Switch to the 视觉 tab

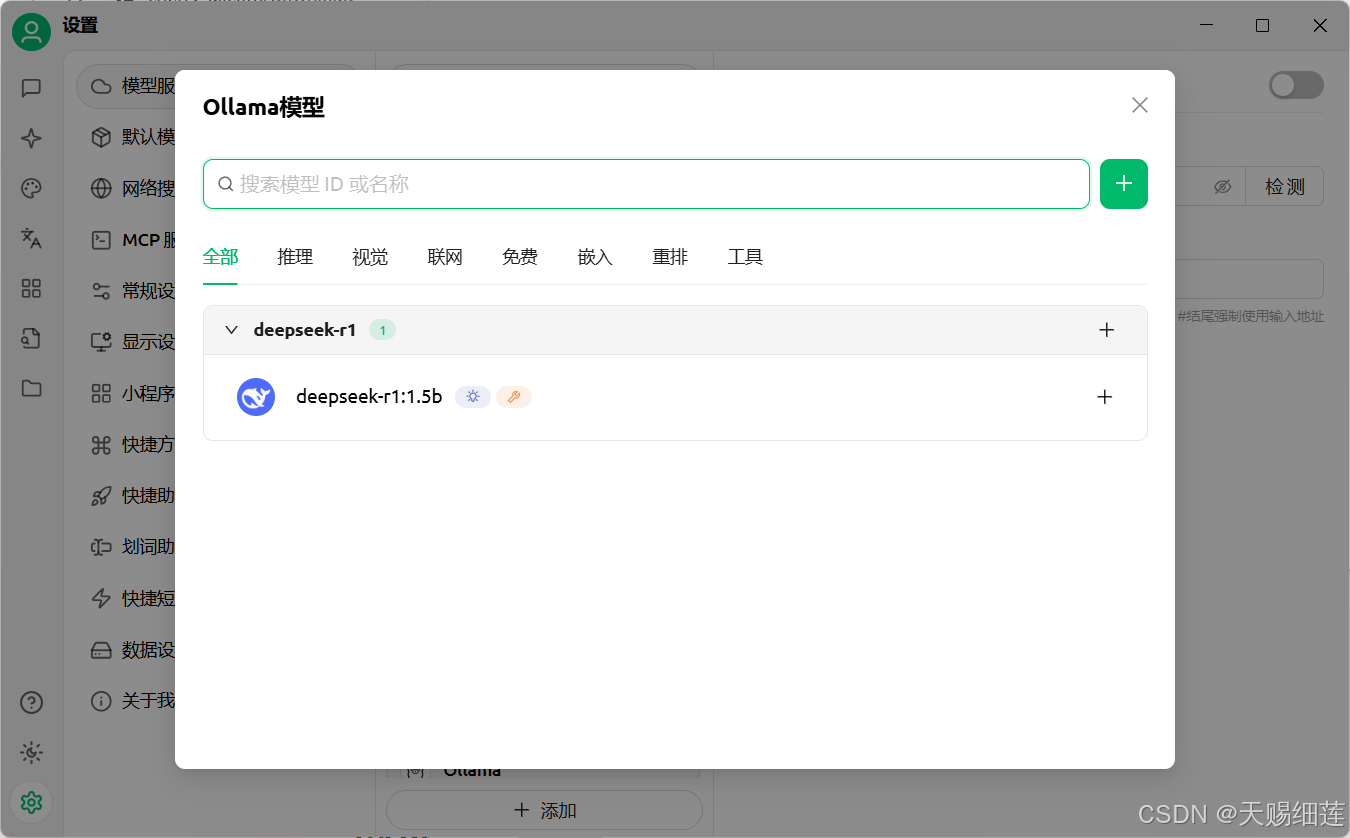click(x=370, y=257)
